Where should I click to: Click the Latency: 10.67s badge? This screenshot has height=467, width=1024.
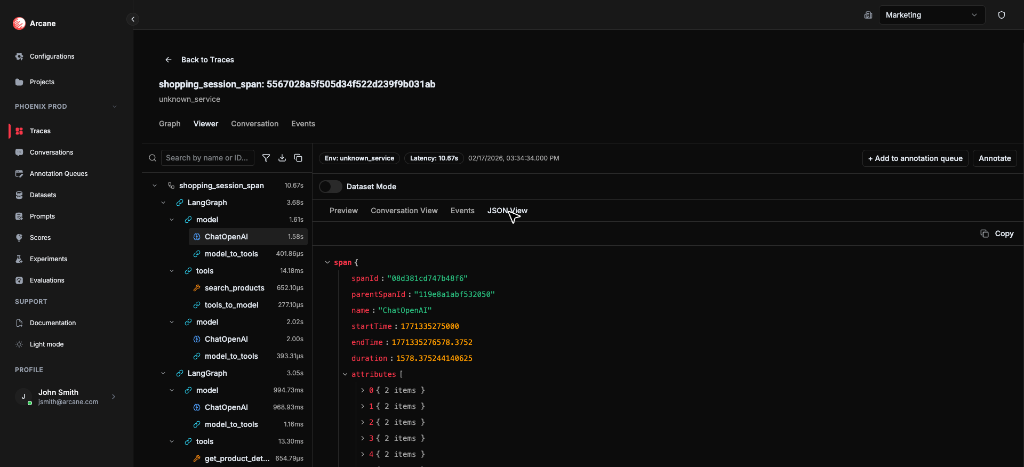pos(434,158)
